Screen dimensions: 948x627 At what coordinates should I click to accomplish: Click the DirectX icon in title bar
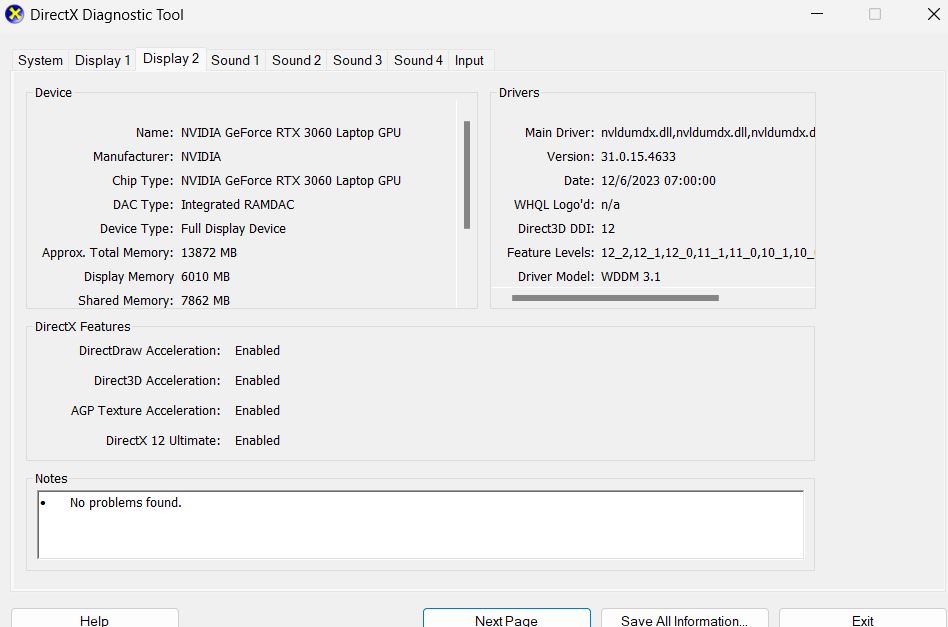(15, 15)
